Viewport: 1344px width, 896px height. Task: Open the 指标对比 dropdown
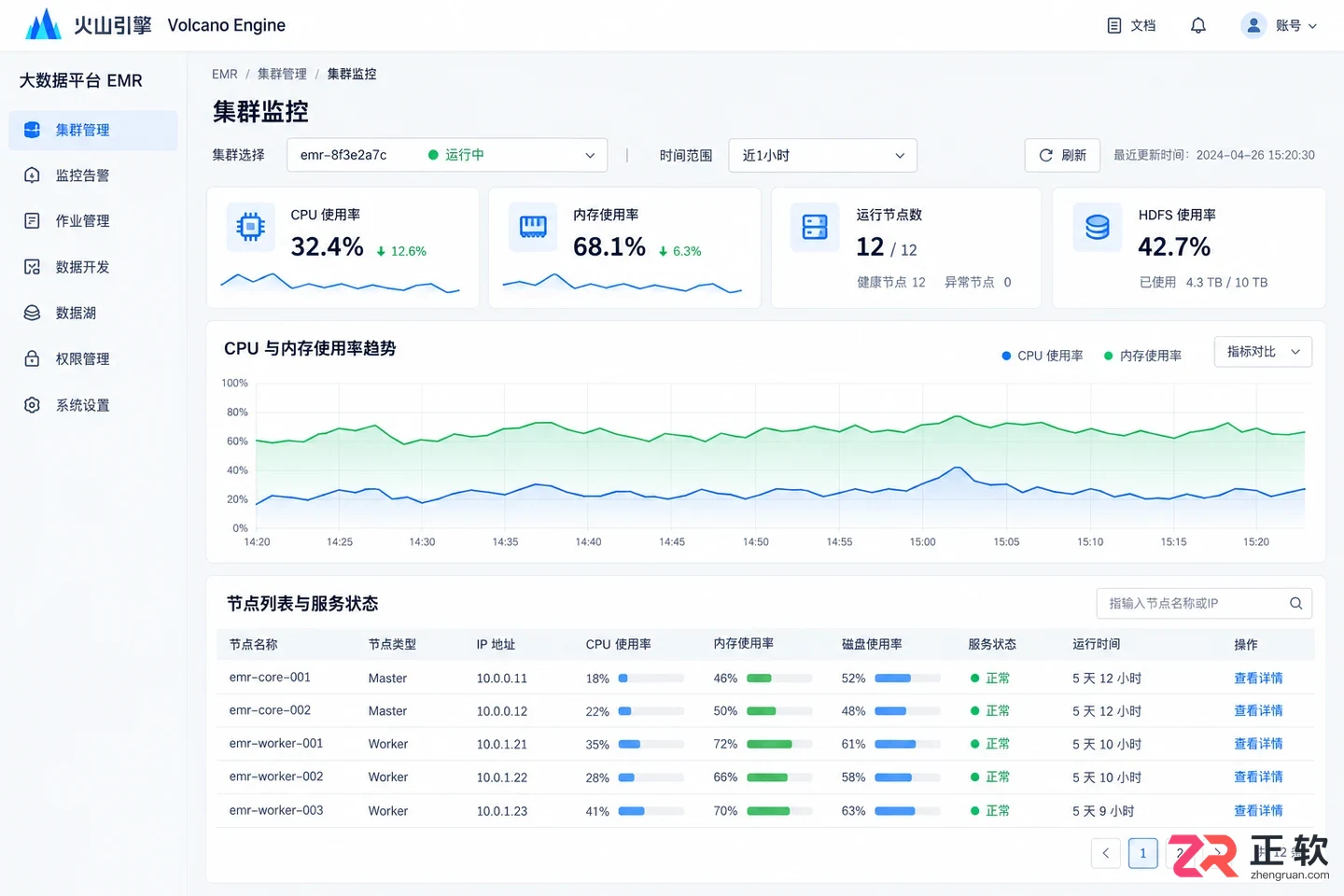click(1263, 352)
